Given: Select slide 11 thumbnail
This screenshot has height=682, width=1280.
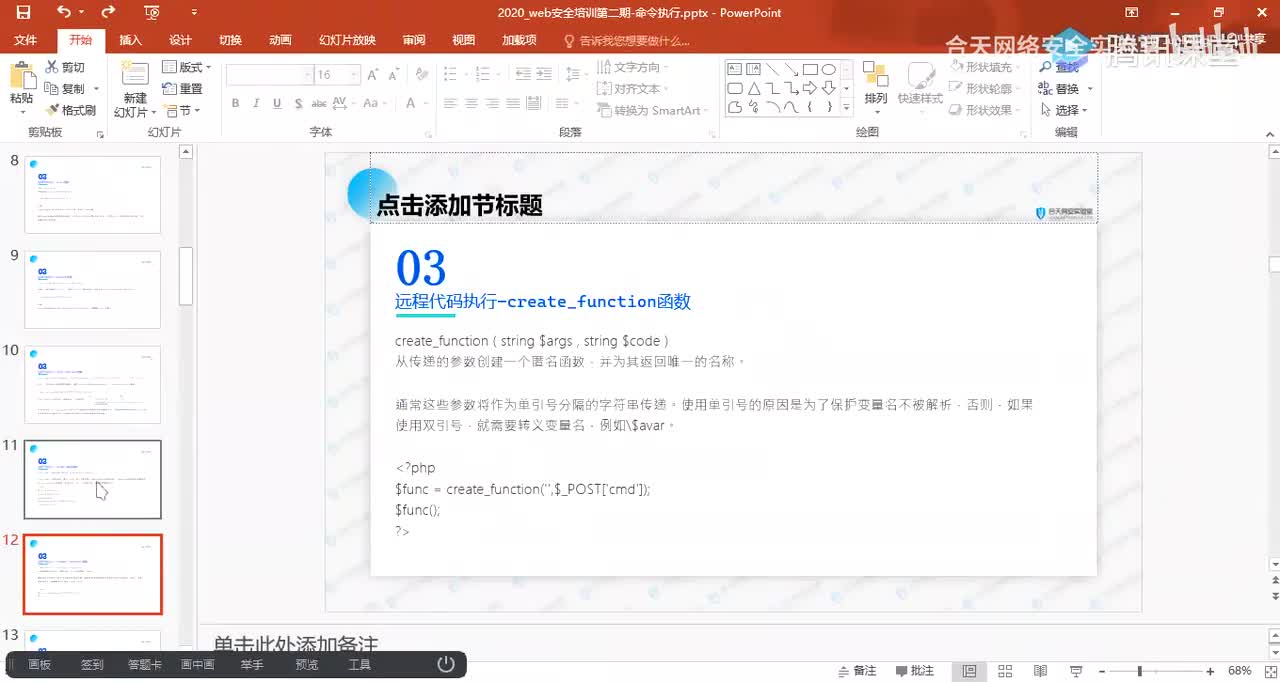Looking at the screenshot, I should pos(92,479).
